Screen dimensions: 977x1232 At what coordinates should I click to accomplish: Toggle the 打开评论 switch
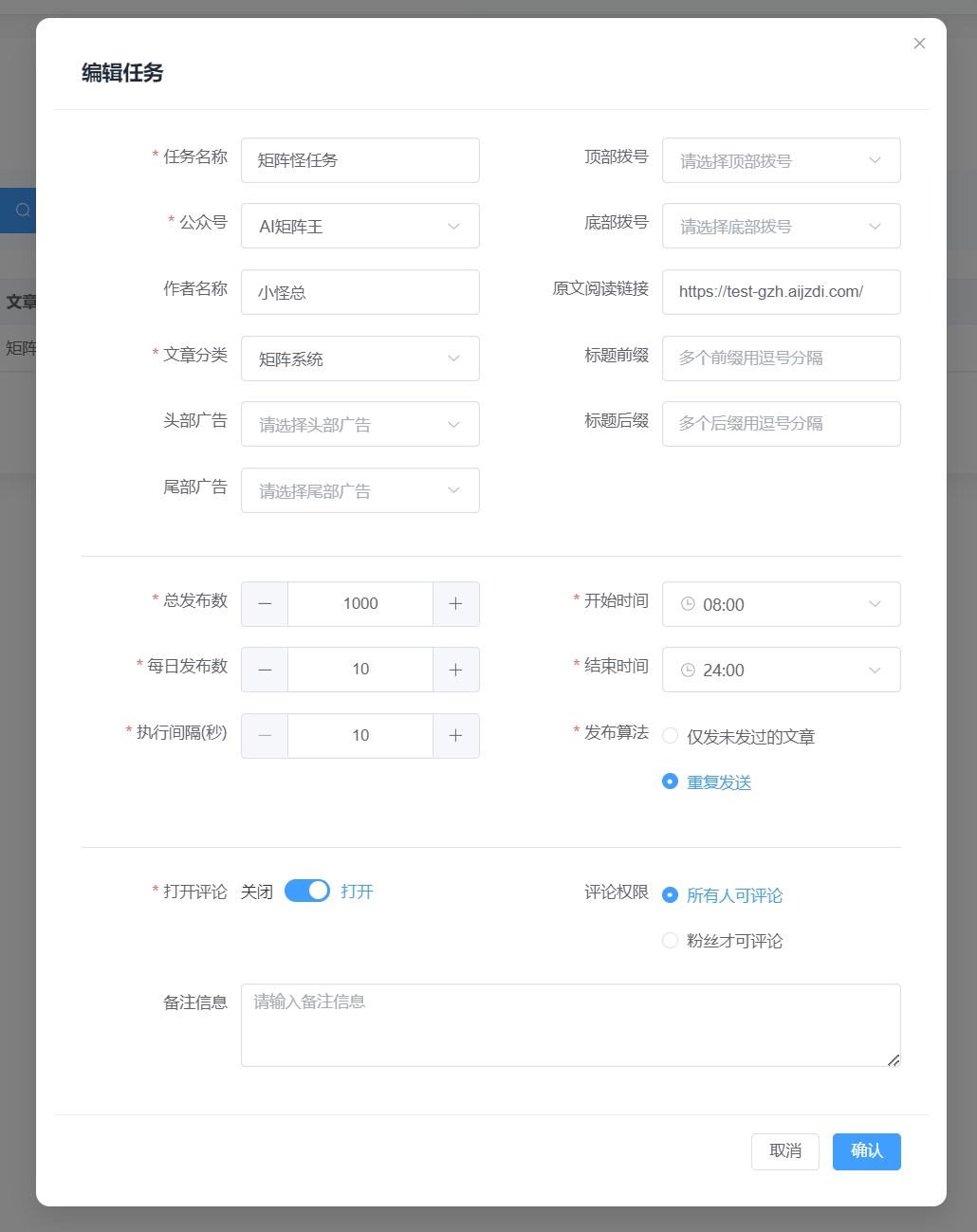click(306, 891)
